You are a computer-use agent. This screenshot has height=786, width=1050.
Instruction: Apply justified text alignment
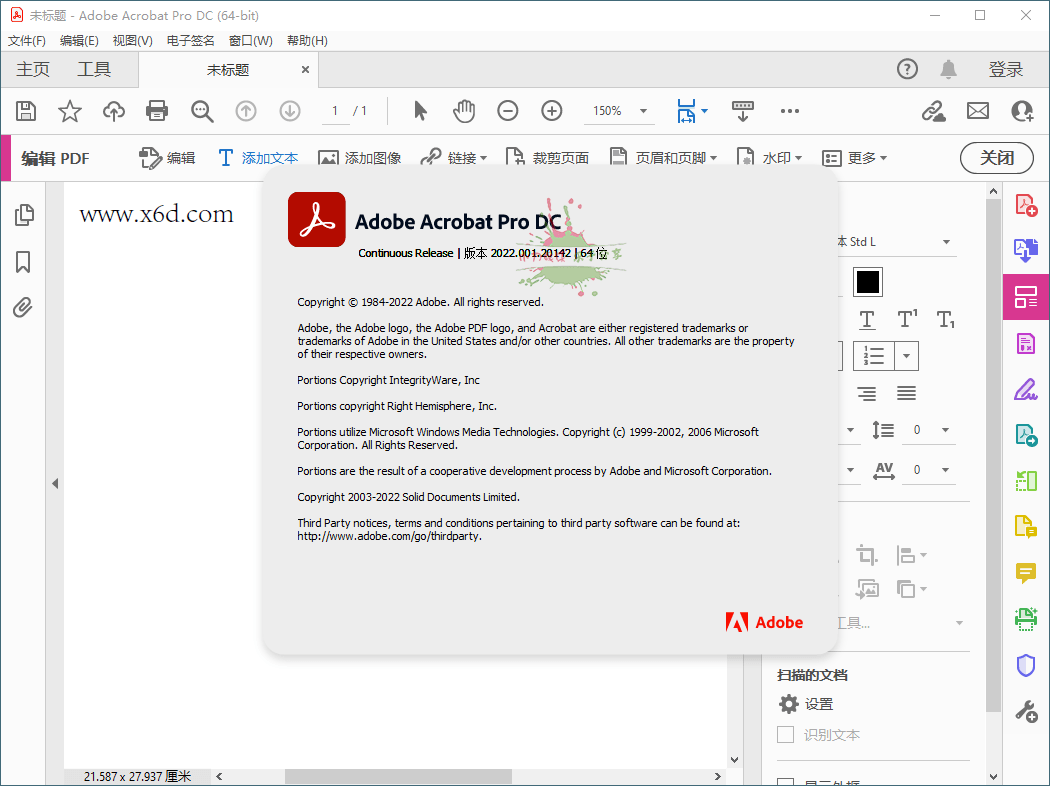pyautogui.click(x=906, y=394)
